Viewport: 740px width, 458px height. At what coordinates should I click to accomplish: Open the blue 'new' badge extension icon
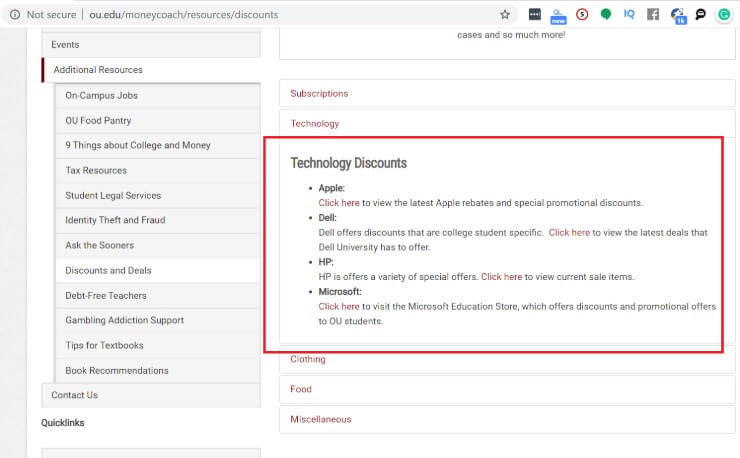[558, 16]
